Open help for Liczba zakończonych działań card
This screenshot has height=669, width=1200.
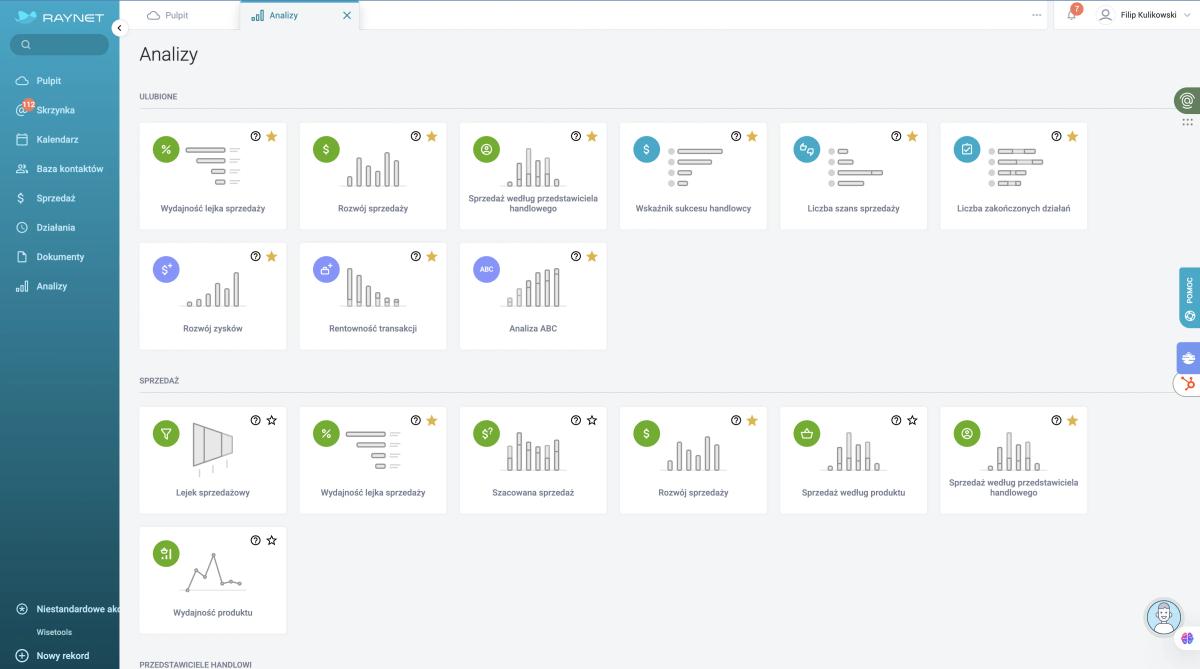click(1056, 136)
